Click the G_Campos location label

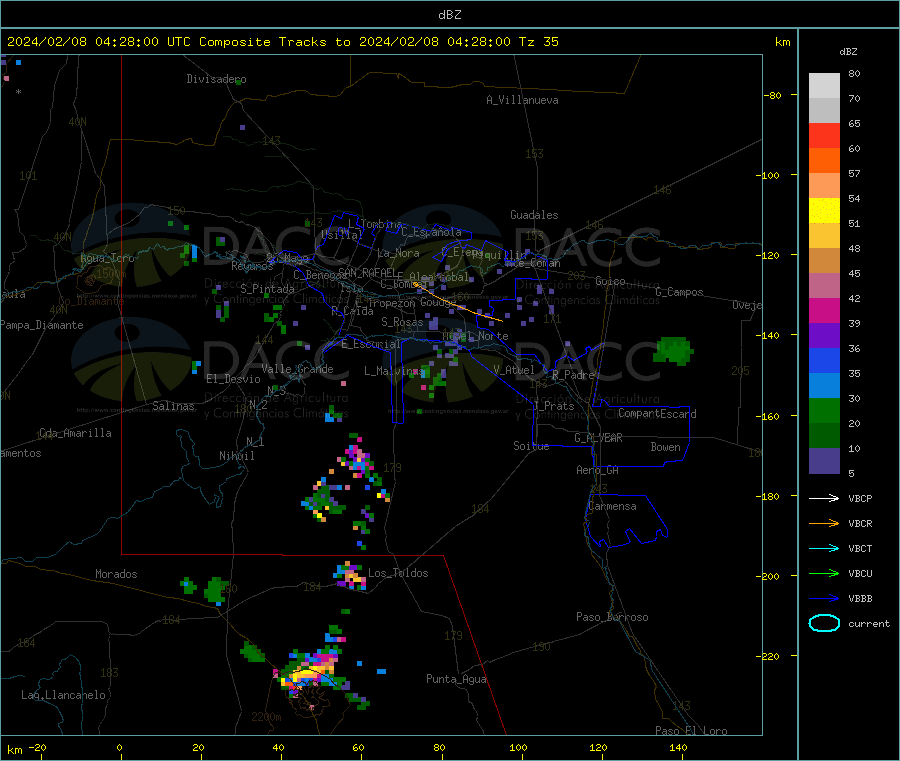click(679, 292)
